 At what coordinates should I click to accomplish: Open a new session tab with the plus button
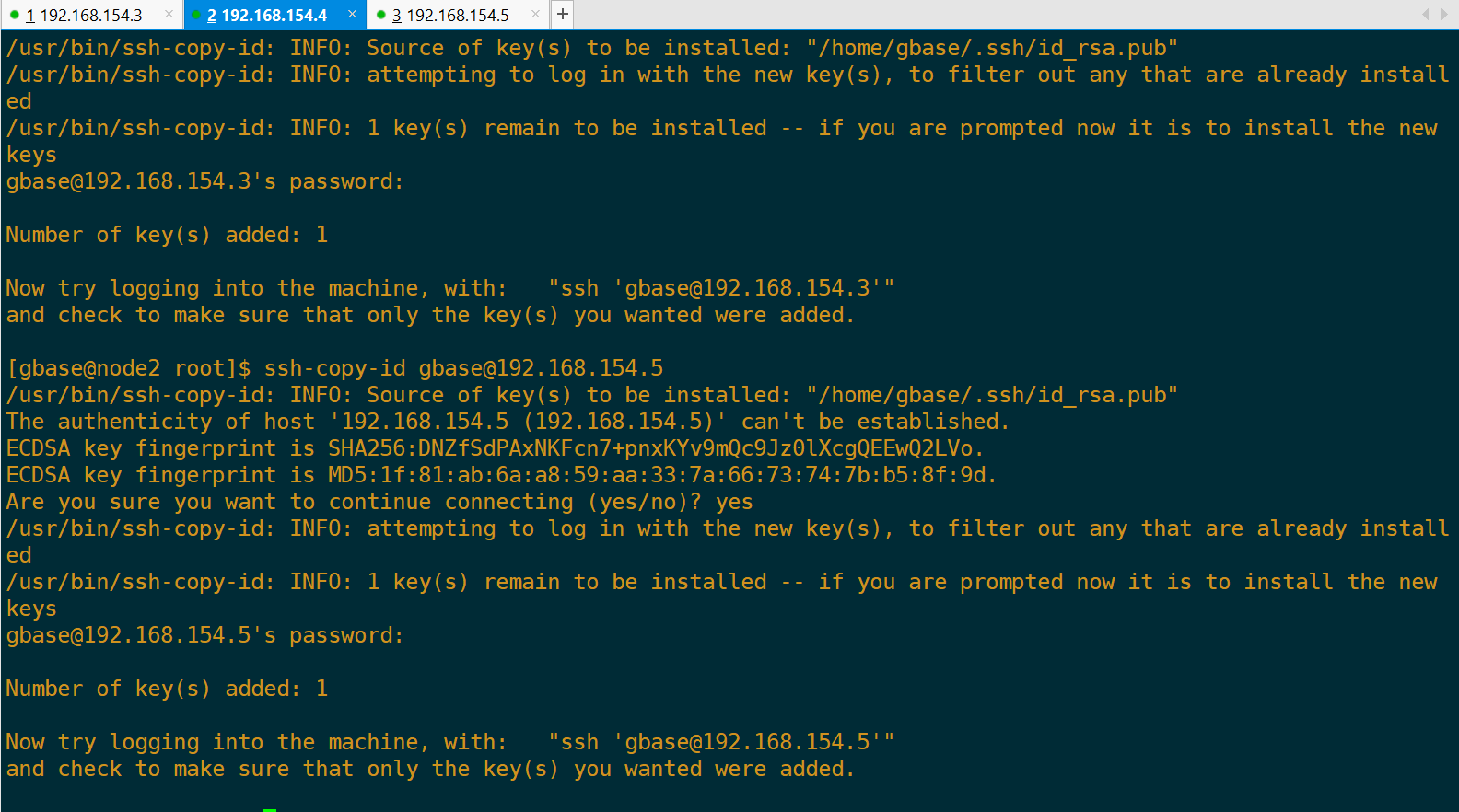(x=563, y=15)
